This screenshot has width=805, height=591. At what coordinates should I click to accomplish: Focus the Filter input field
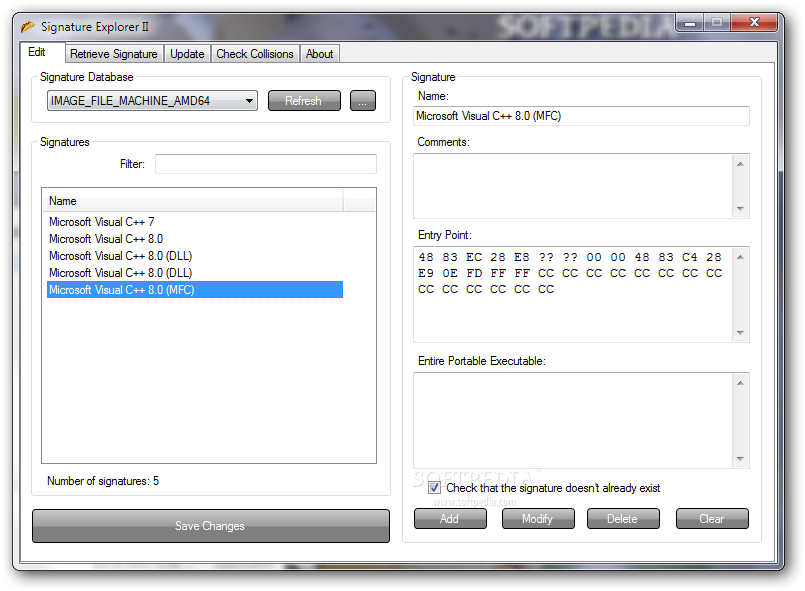(265, 164)
